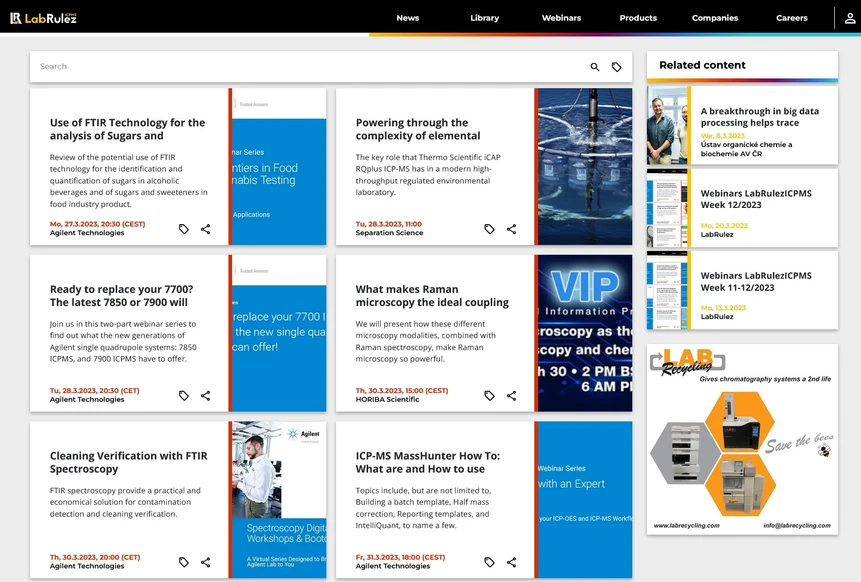This screenshot has height=582, width=861.
Task: Click 'Ústav organické chemie a biochemie AV ČR' text
Action: (x=746, y=149)
